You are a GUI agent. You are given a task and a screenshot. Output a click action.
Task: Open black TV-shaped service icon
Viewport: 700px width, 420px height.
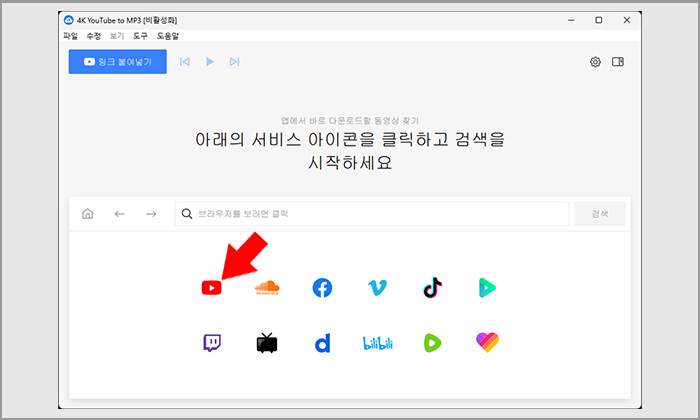pos(267,343)
